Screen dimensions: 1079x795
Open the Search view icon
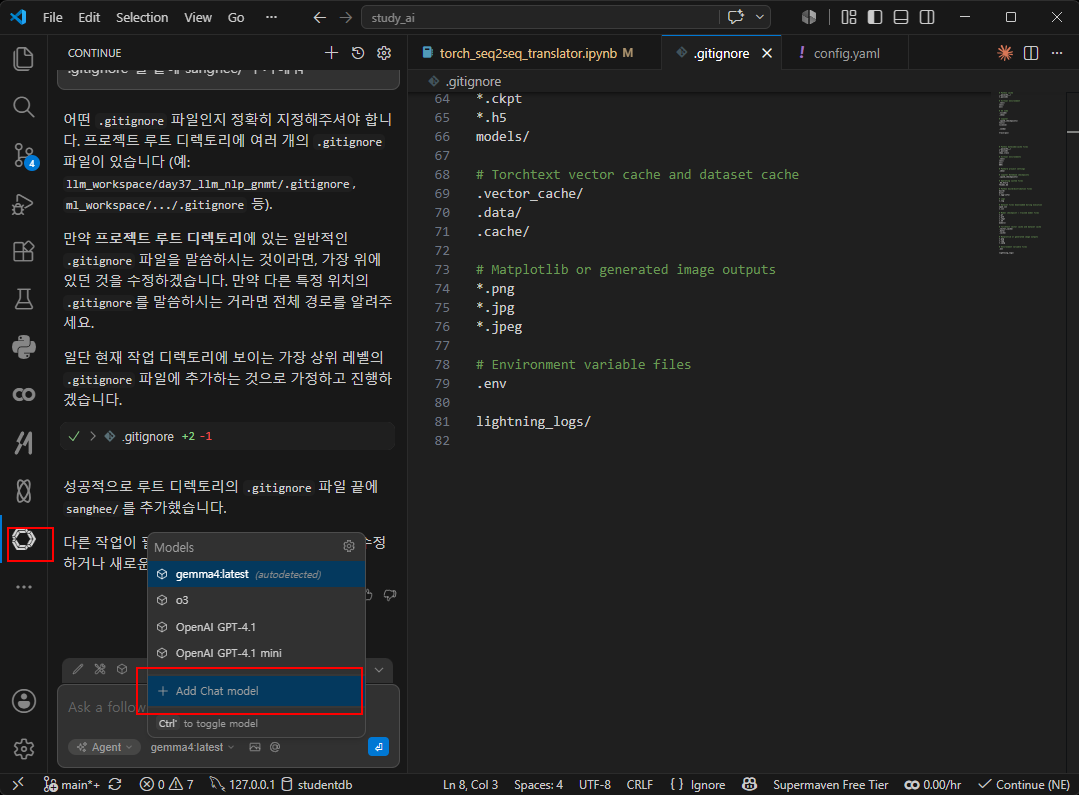pyautogui.click(x=23, y=107)
